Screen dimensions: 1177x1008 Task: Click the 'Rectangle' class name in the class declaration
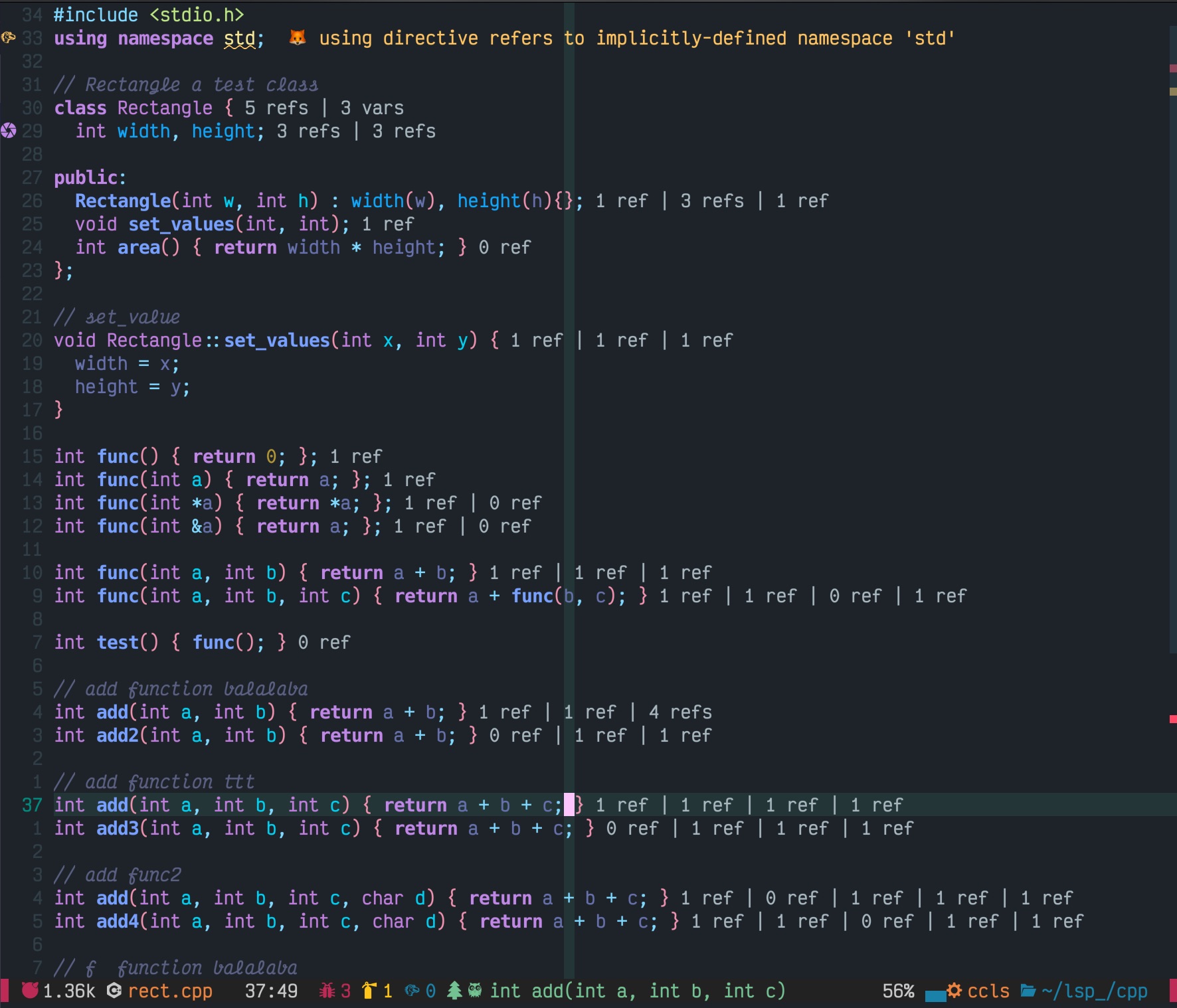pyautogui.click(x=165, y=108)
